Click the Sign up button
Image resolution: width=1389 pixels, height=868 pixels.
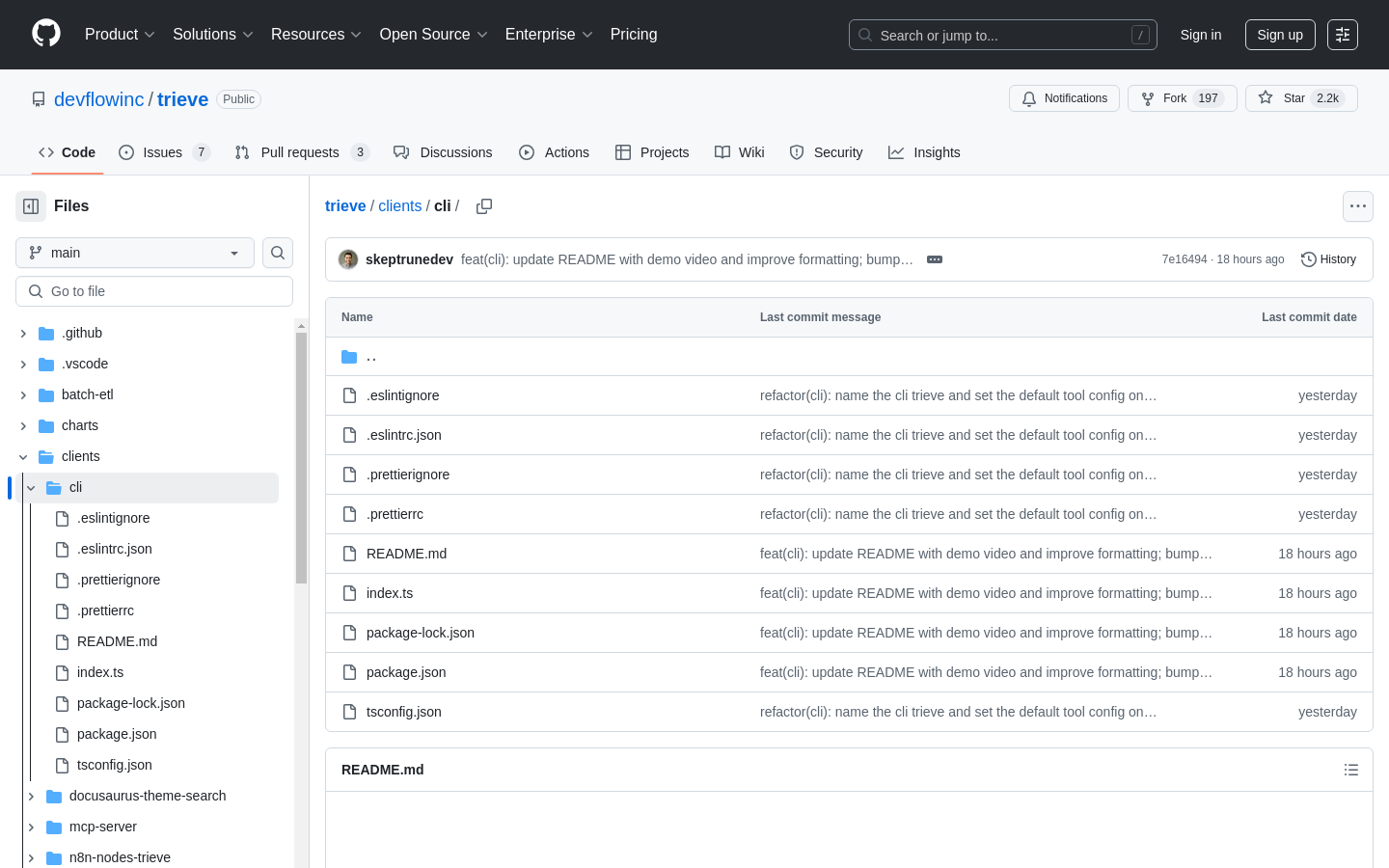pos(1280,35)
